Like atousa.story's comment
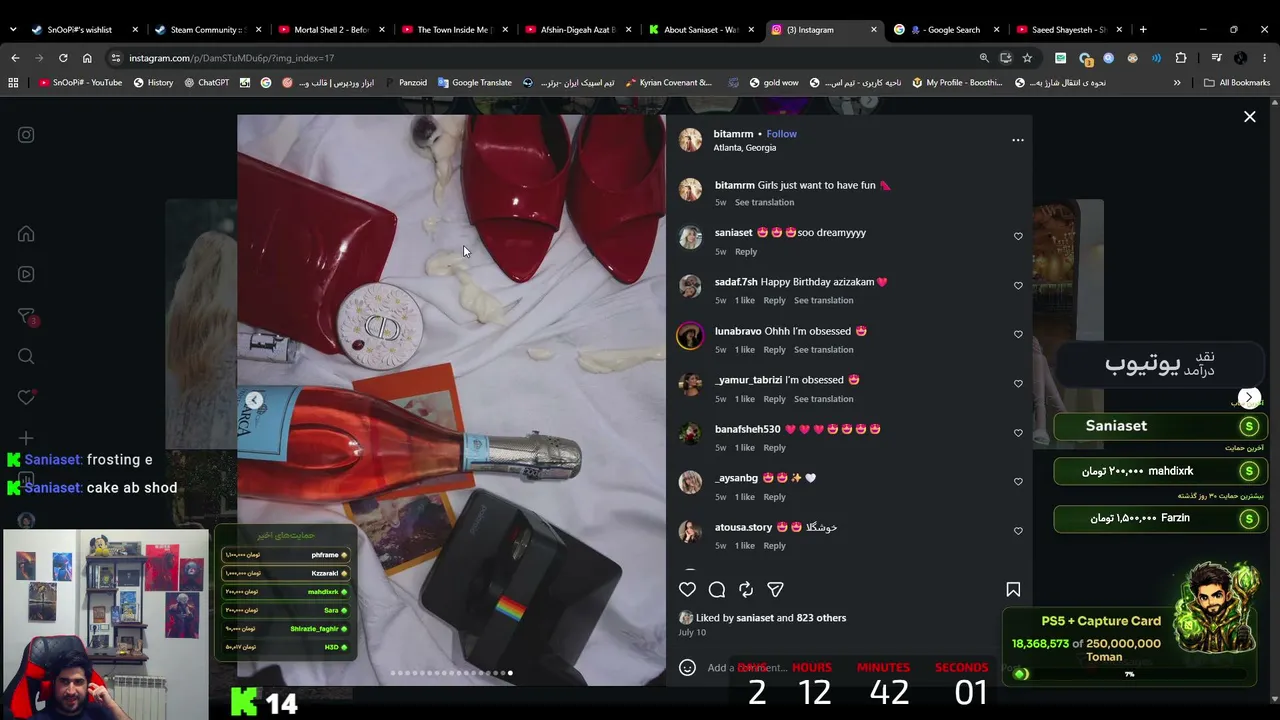Image resolution: width=1280 pixels, height=720 pixels. pos(1018,530)
